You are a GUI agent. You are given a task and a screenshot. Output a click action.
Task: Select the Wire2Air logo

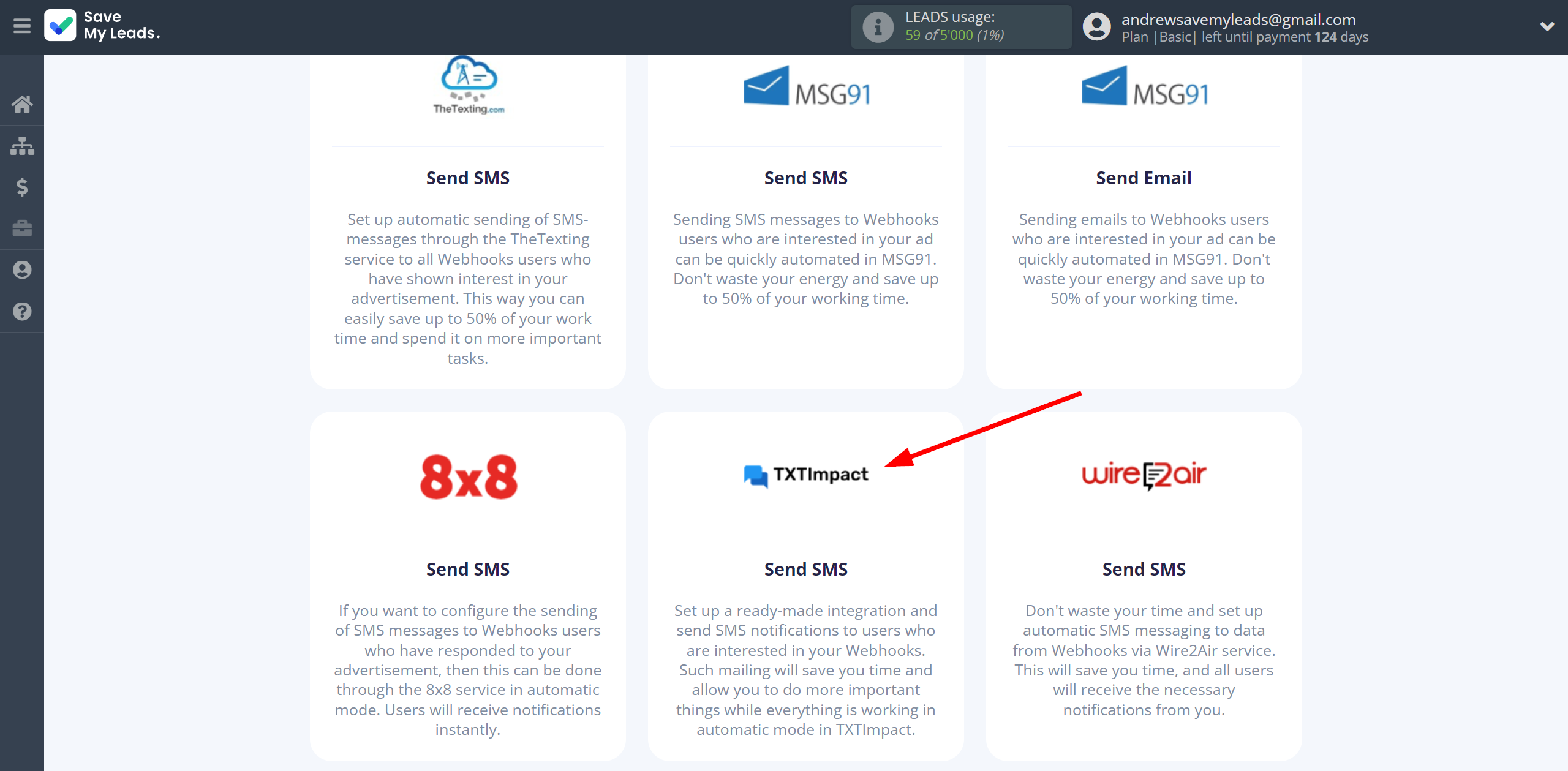point(1144,475)
